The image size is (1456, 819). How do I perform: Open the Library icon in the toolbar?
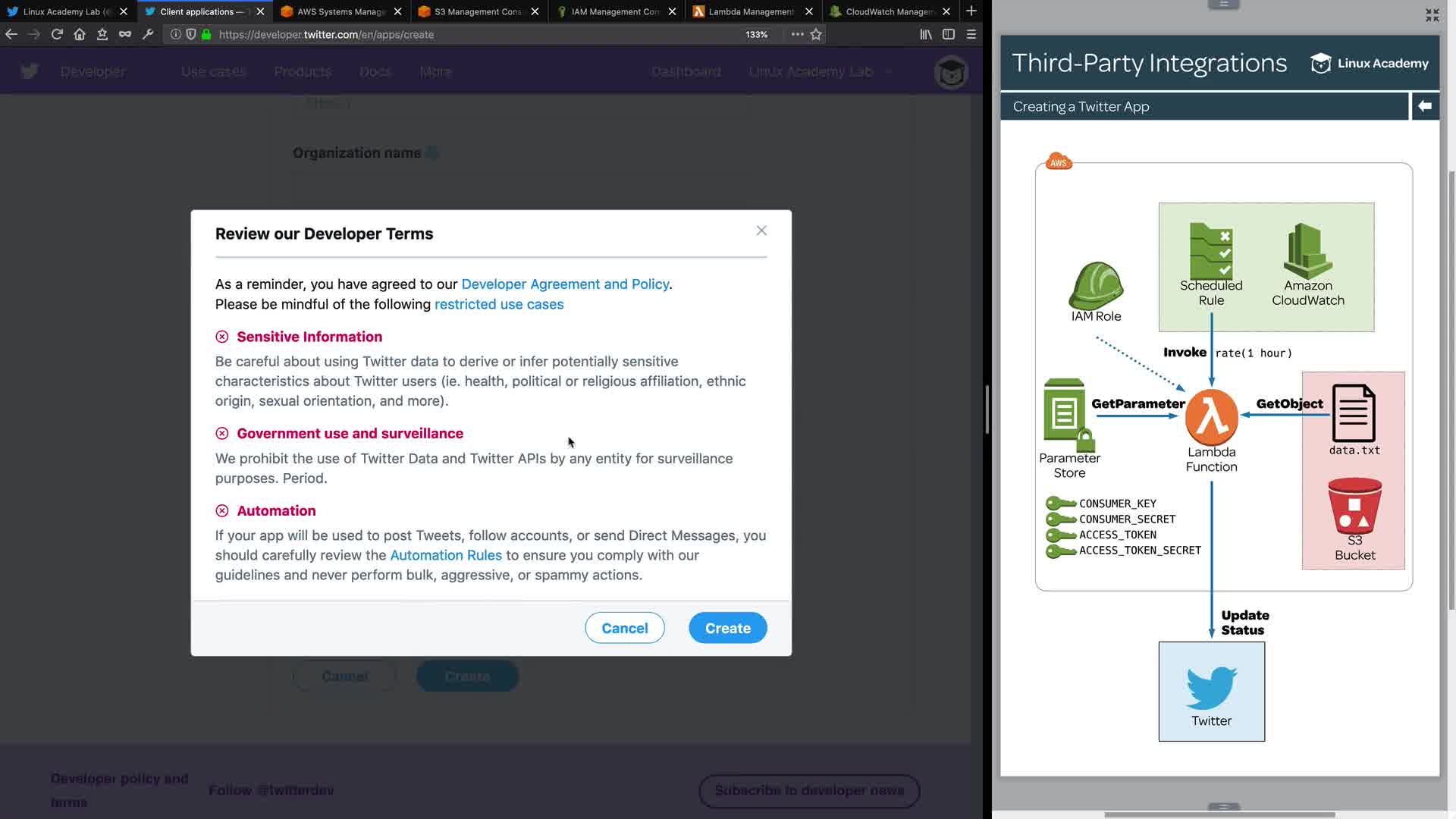(926, 34)
